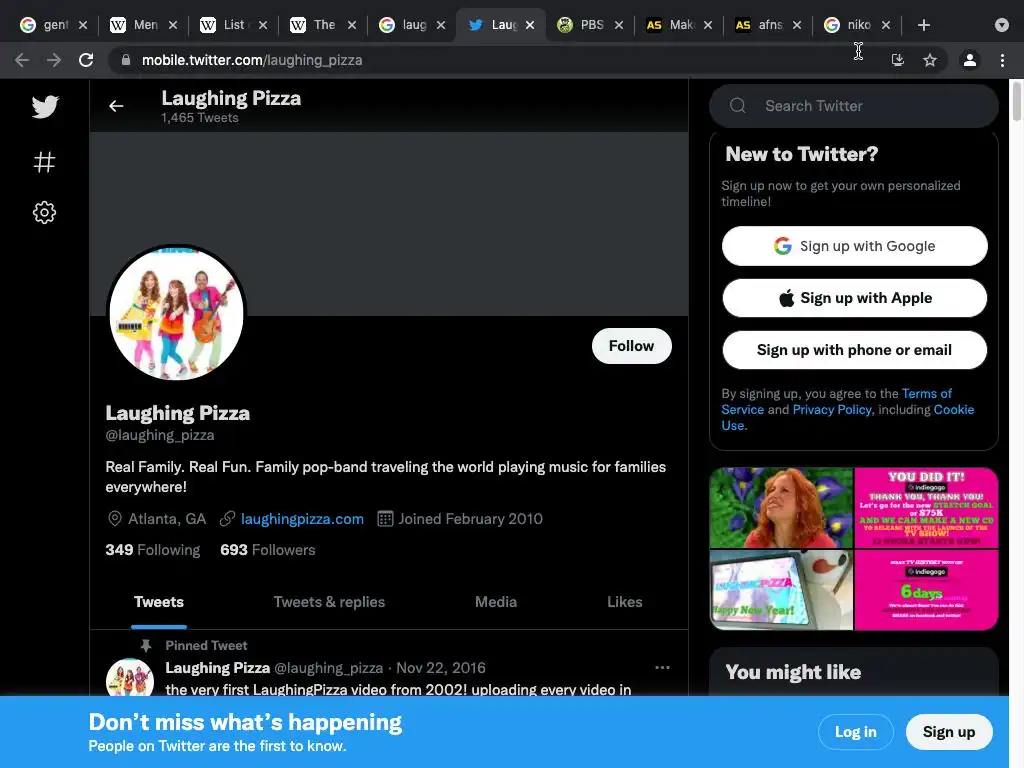Select the Likes tab
The height and width of the screenshot is (768, 1024).
coord(624,602)
